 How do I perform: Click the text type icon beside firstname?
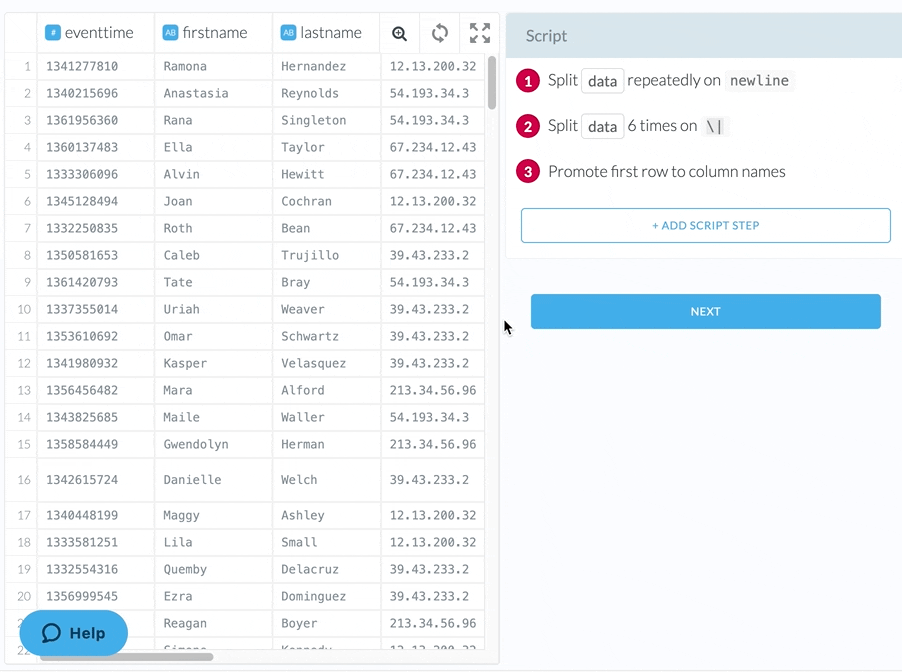point(170,33)
